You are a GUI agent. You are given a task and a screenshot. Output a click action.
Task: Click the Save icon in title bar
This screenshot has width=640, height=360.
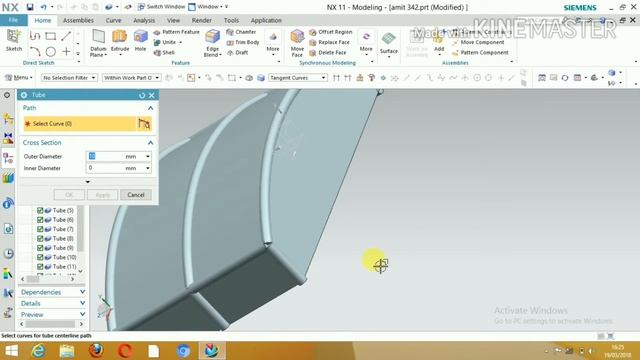30,7
